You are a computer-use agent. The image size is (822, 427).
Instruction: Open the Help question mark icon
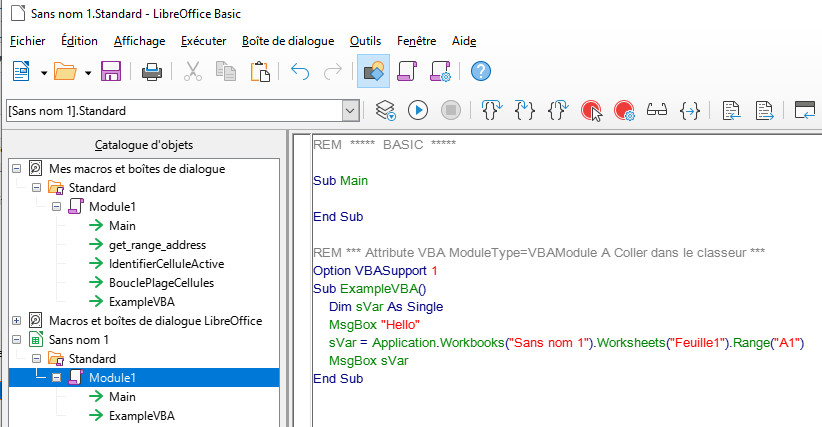481,71
